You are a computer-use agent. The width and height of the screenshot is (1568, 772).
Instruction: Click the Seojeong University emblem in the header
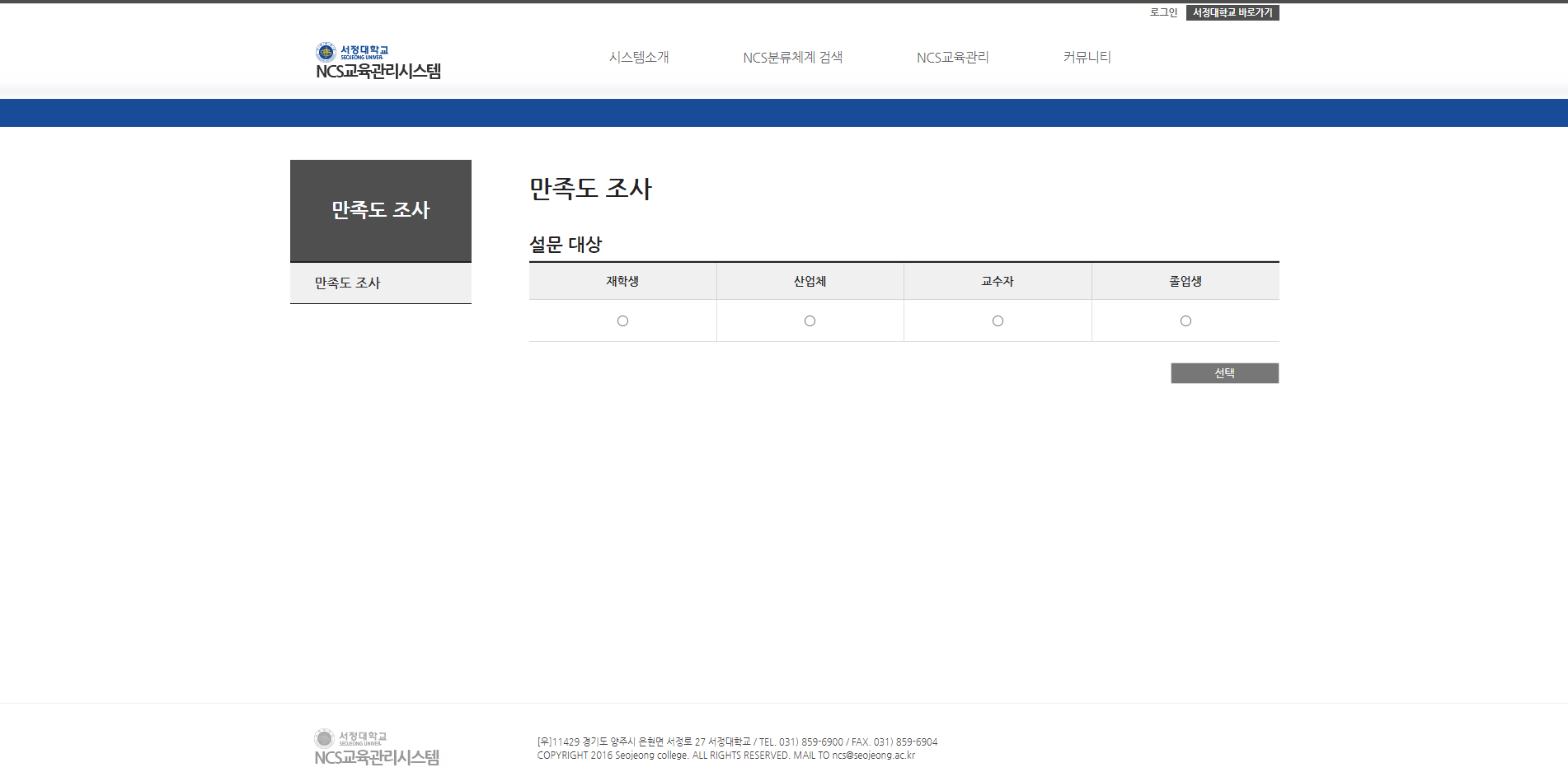[326, 53]
